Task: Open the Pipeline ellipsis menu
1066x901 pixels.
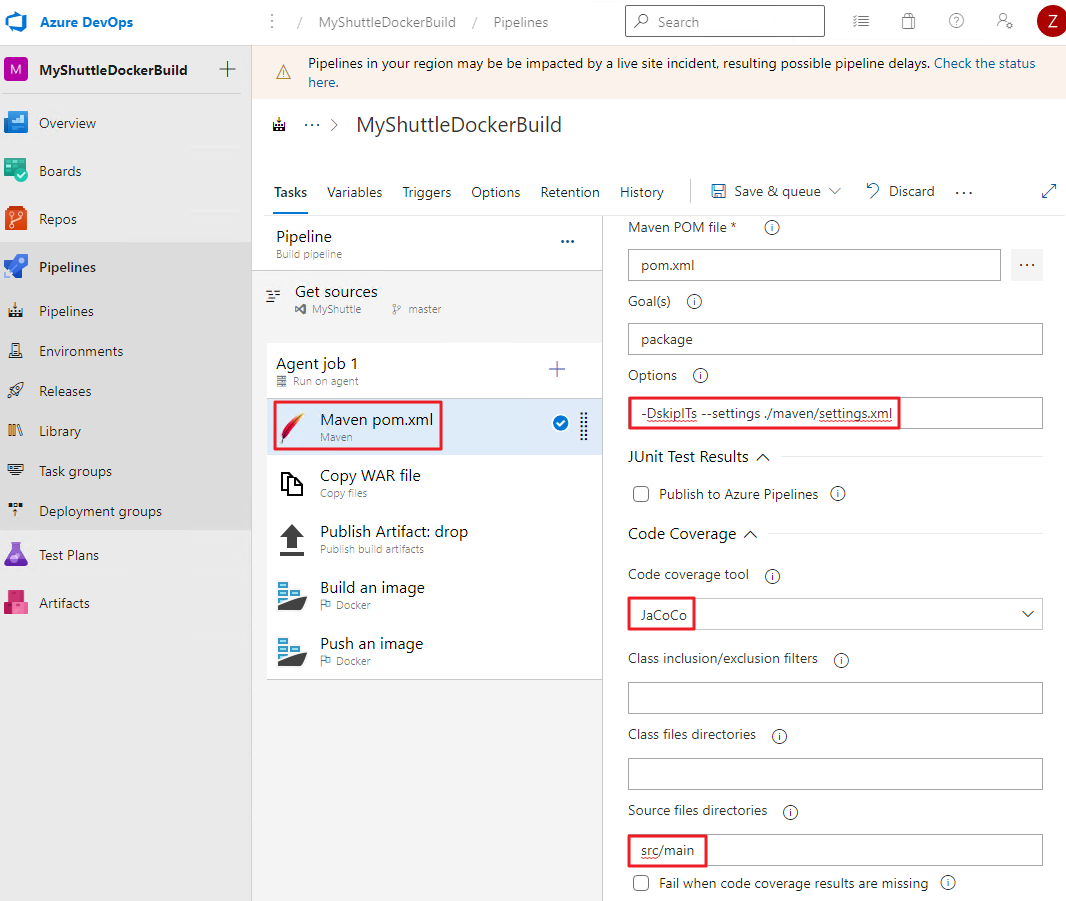Action: tap(568, 241)
